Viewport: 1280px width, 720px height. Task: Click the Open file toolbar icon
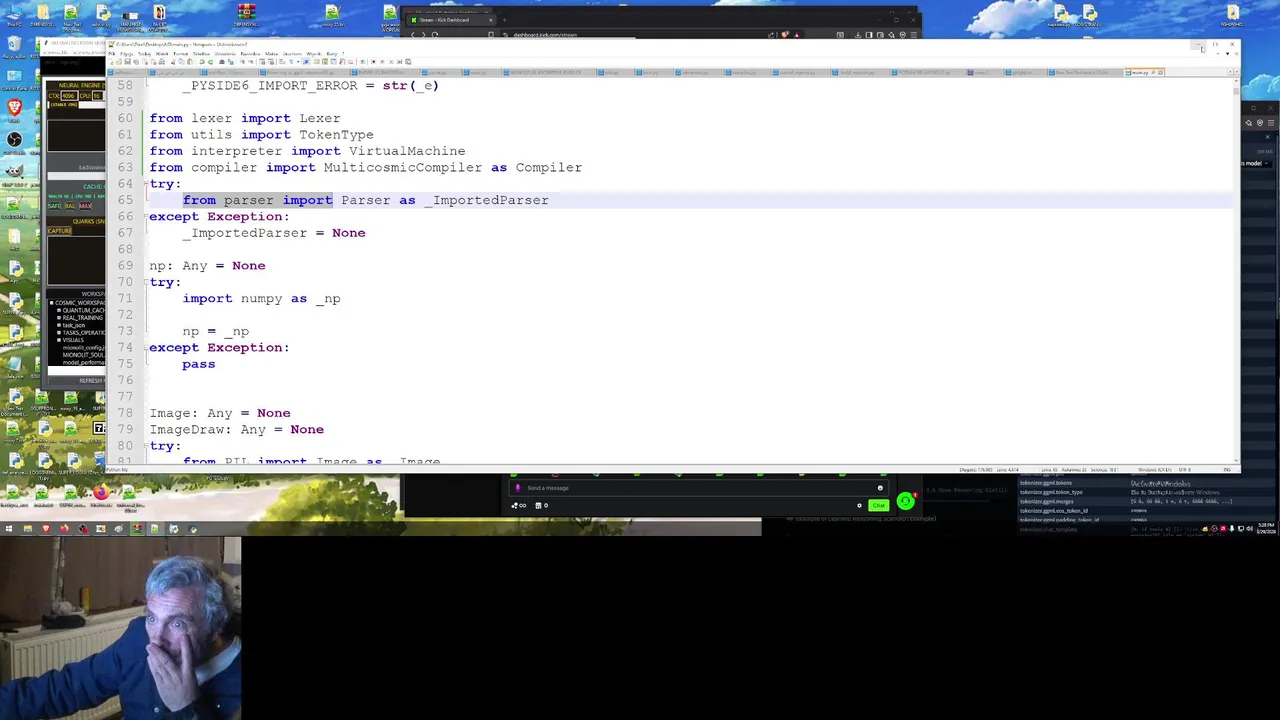click(119, 62)
